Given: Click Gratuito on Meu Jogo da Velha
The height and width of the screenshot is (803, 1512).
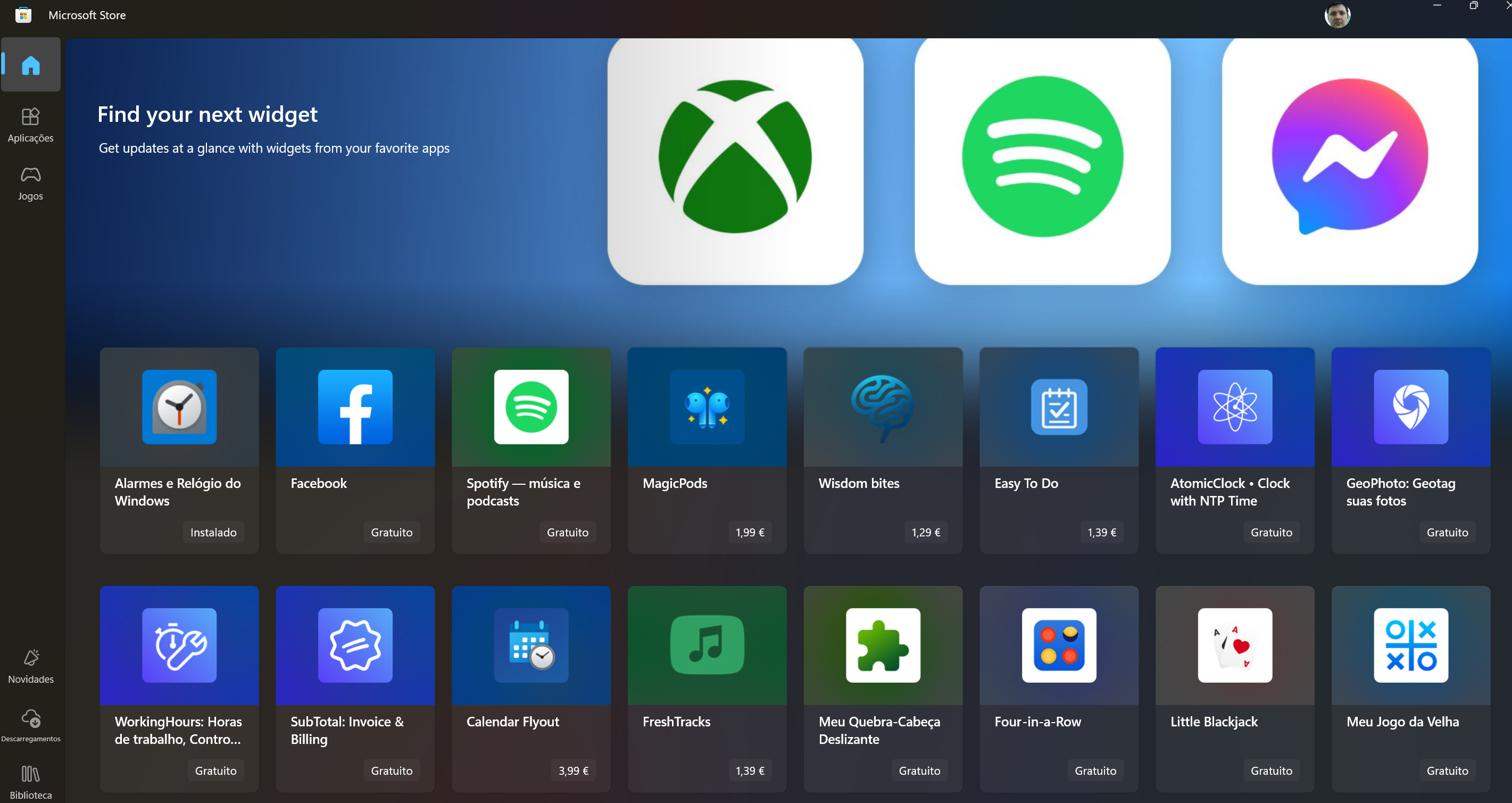Looking at the screenshot, I should (x=1448, y=770).
